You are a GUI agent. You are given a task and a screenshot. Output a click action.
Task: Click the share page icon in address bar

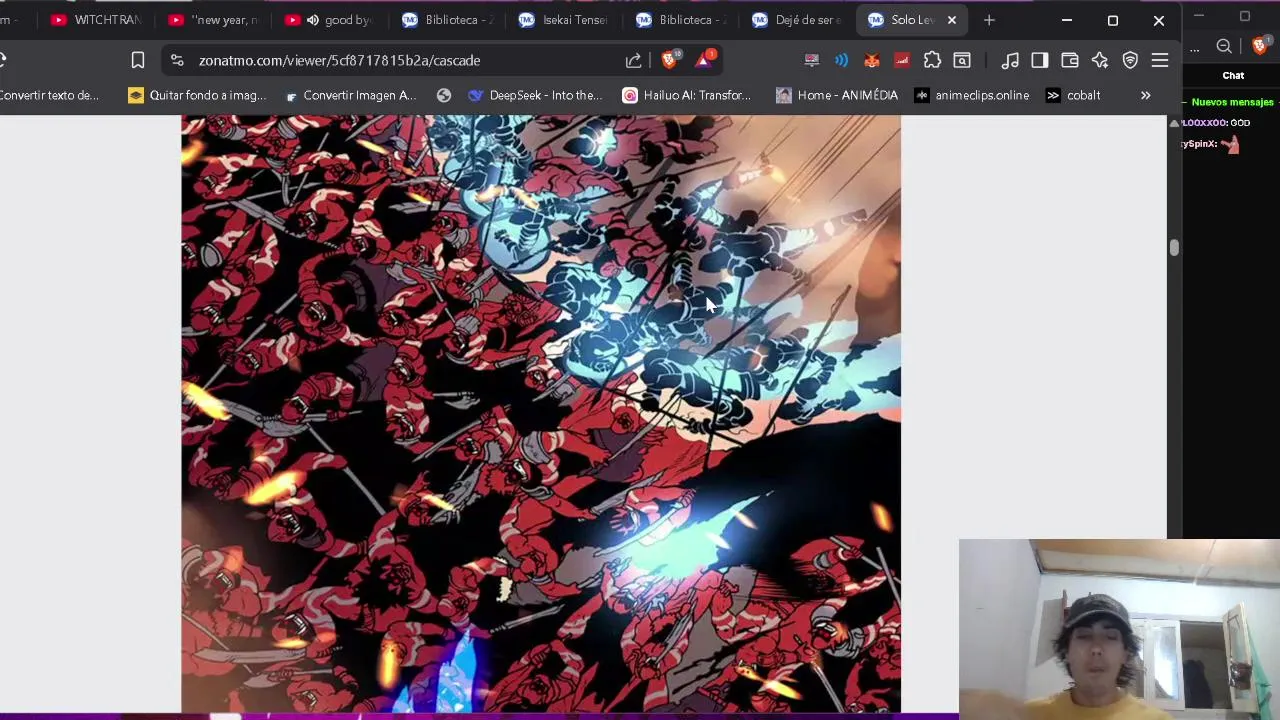pyautogui.click(x=633, y=60)
